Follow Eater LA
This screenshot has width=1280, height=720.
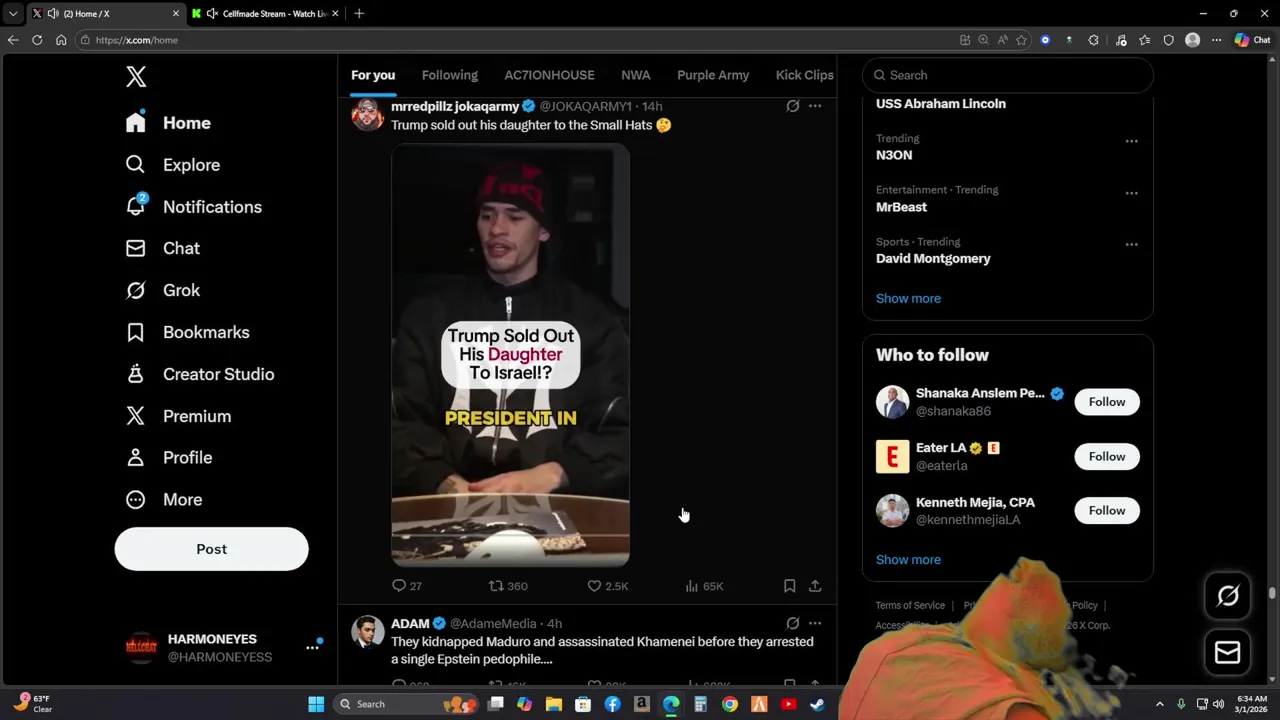[1107, 456]
